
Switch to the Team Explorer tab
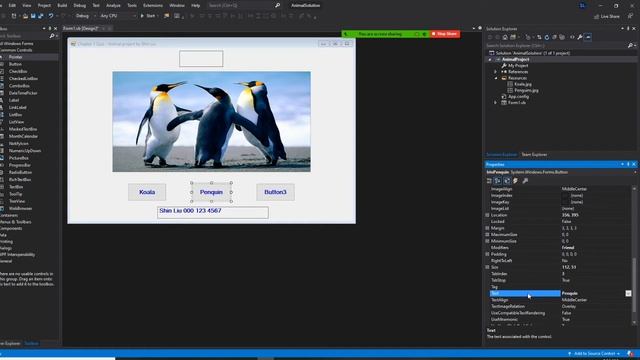point(534,155)
